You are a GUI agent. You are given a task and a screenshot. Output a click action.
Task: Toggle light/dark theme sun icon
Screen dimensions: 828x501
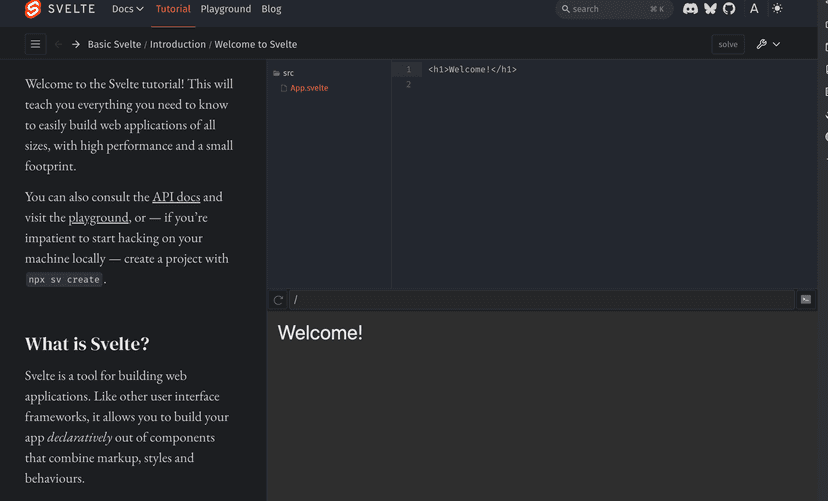pyautogui.click(x=778, y=9)
